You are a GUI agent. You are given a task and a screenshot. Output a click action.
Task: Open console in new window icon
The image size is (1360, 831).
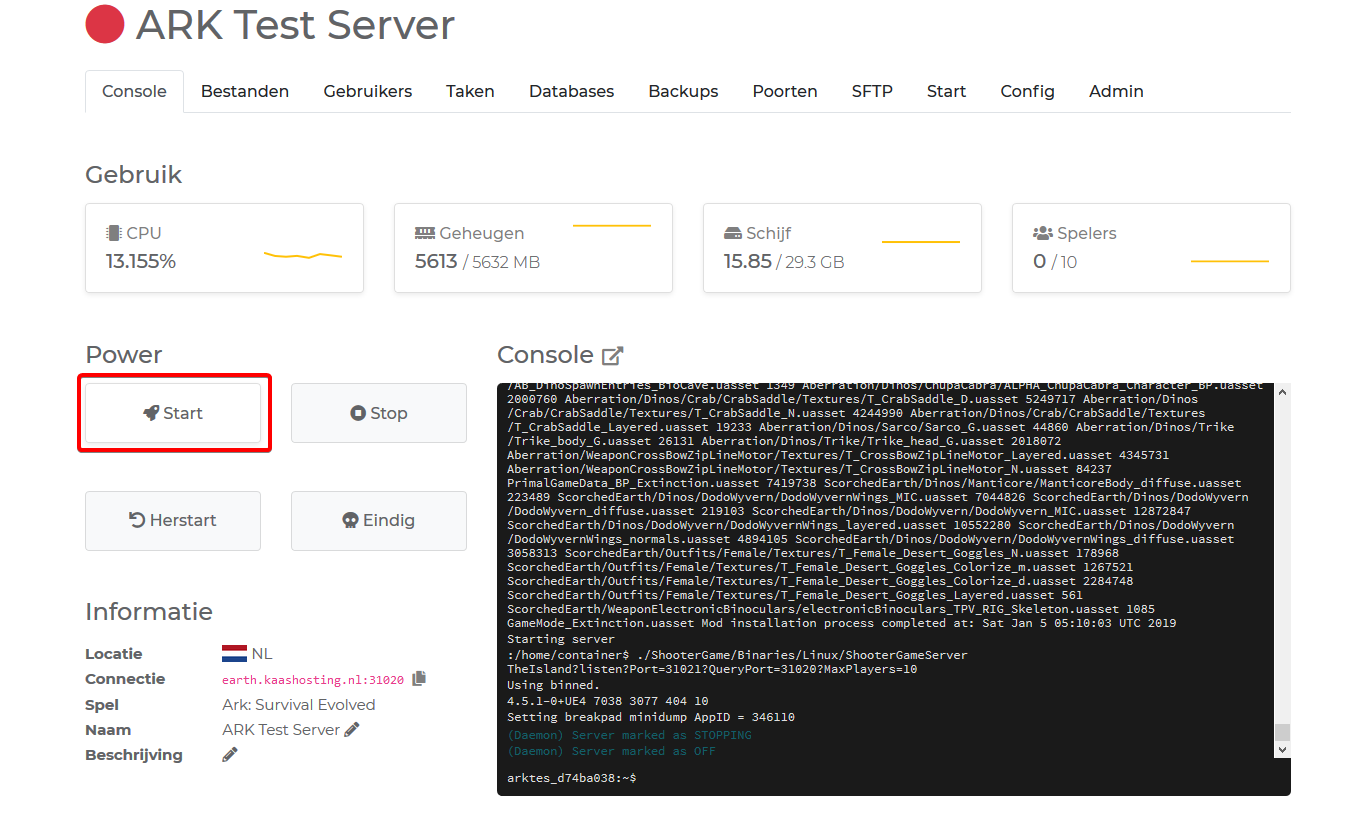click(612, 355)
